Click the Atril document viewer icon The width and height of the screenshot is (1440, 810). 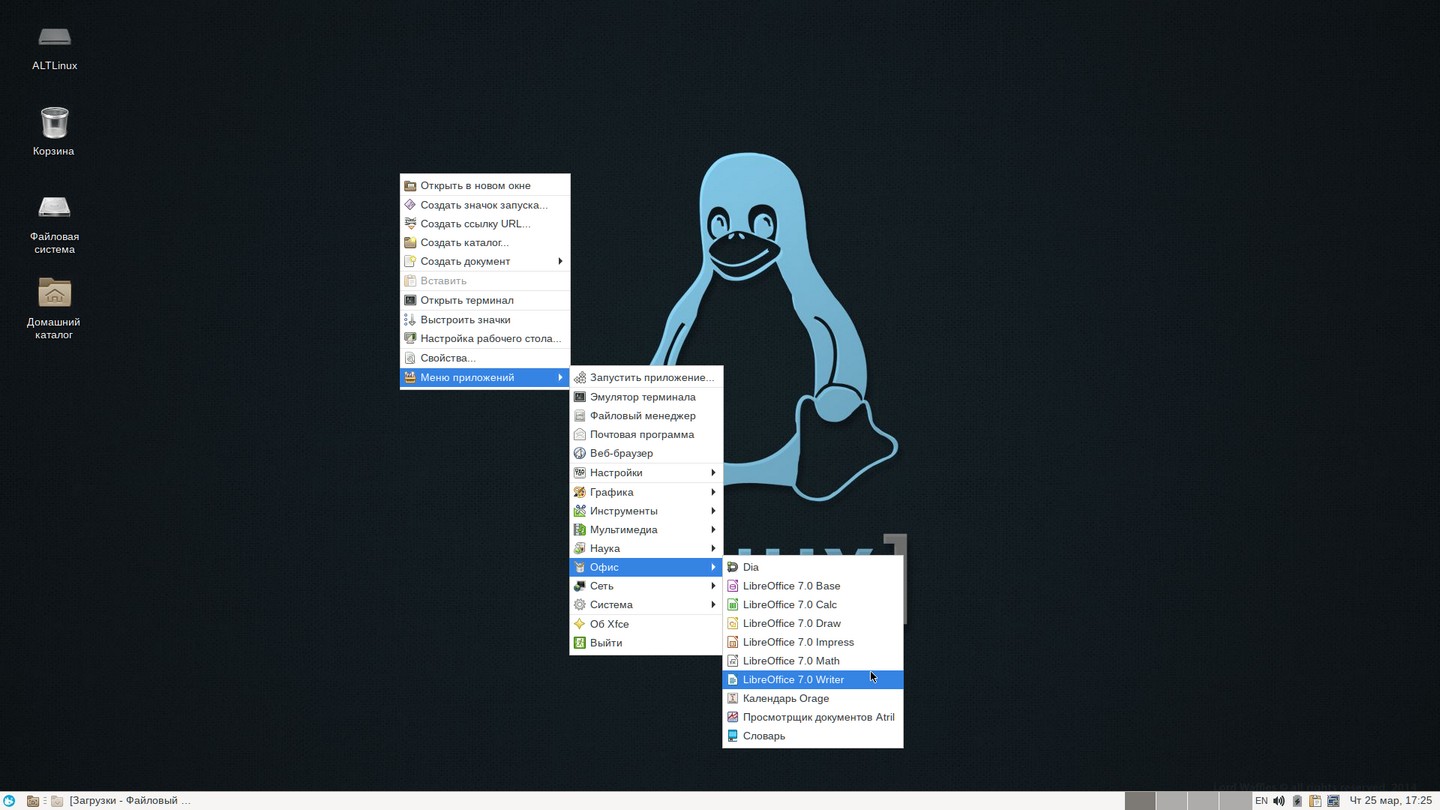732,717
